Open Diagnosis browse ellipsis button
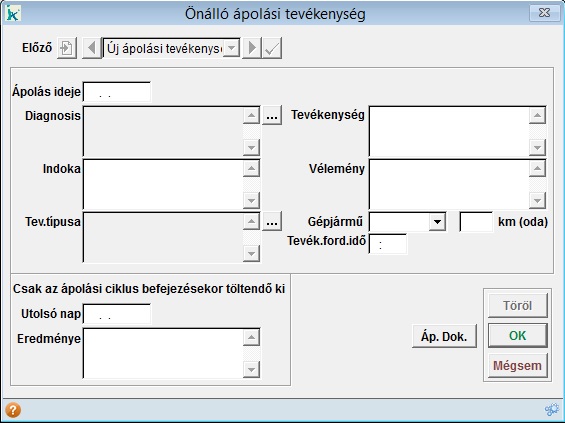Screen dimensions: 565x423 tap(272, 116)
